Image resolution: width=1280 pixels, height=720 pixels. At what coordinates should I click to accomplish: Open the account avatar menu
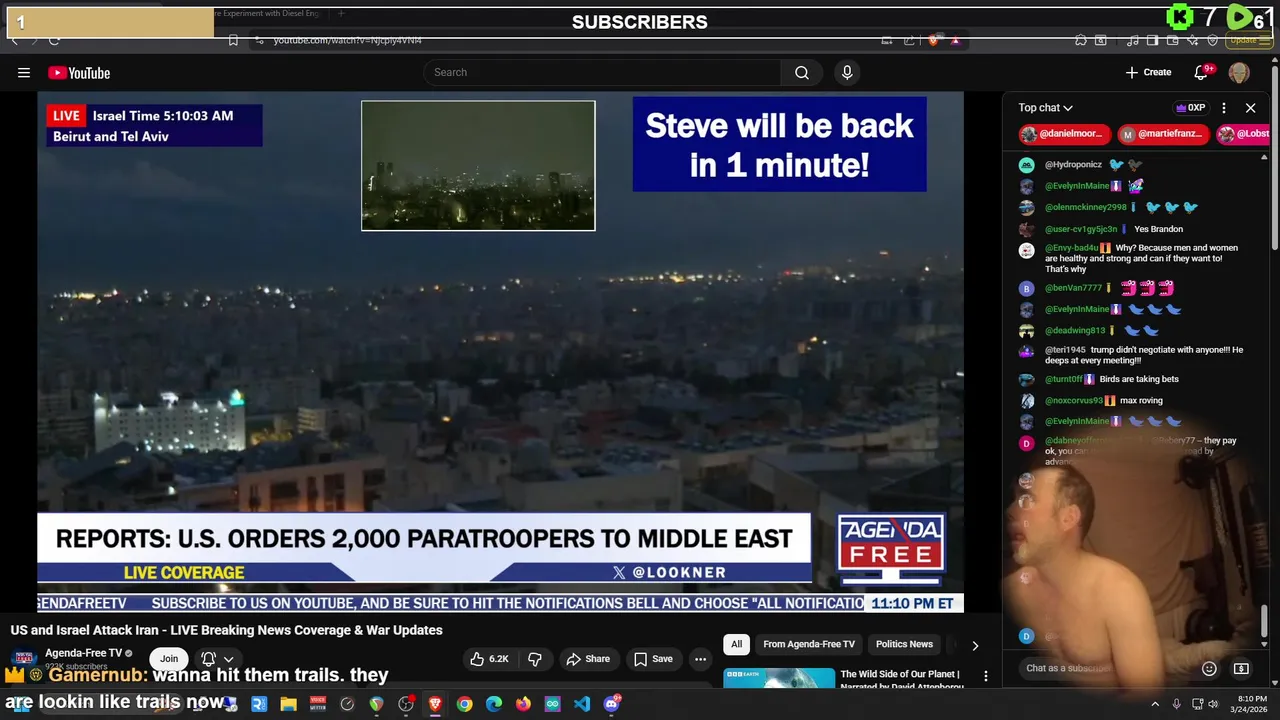(1239, 72)
